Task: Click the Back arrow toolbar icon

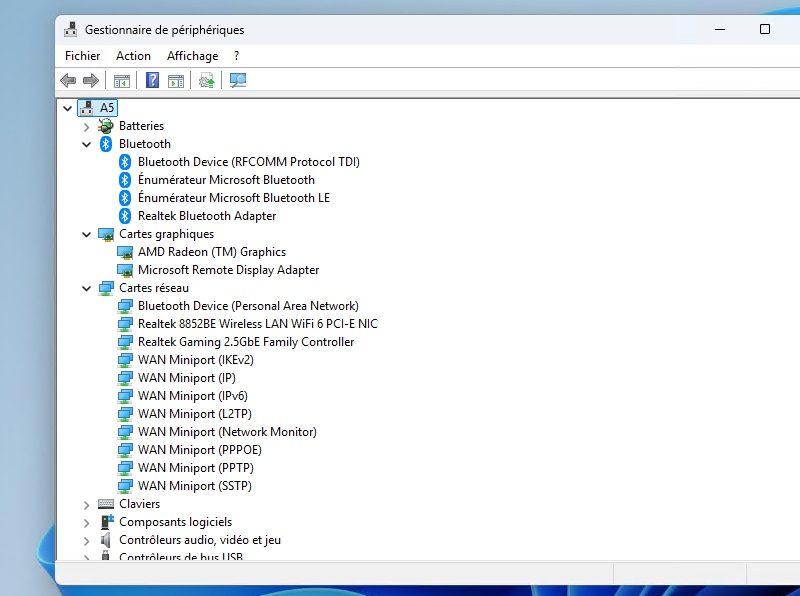Action: tap(68, 81)
